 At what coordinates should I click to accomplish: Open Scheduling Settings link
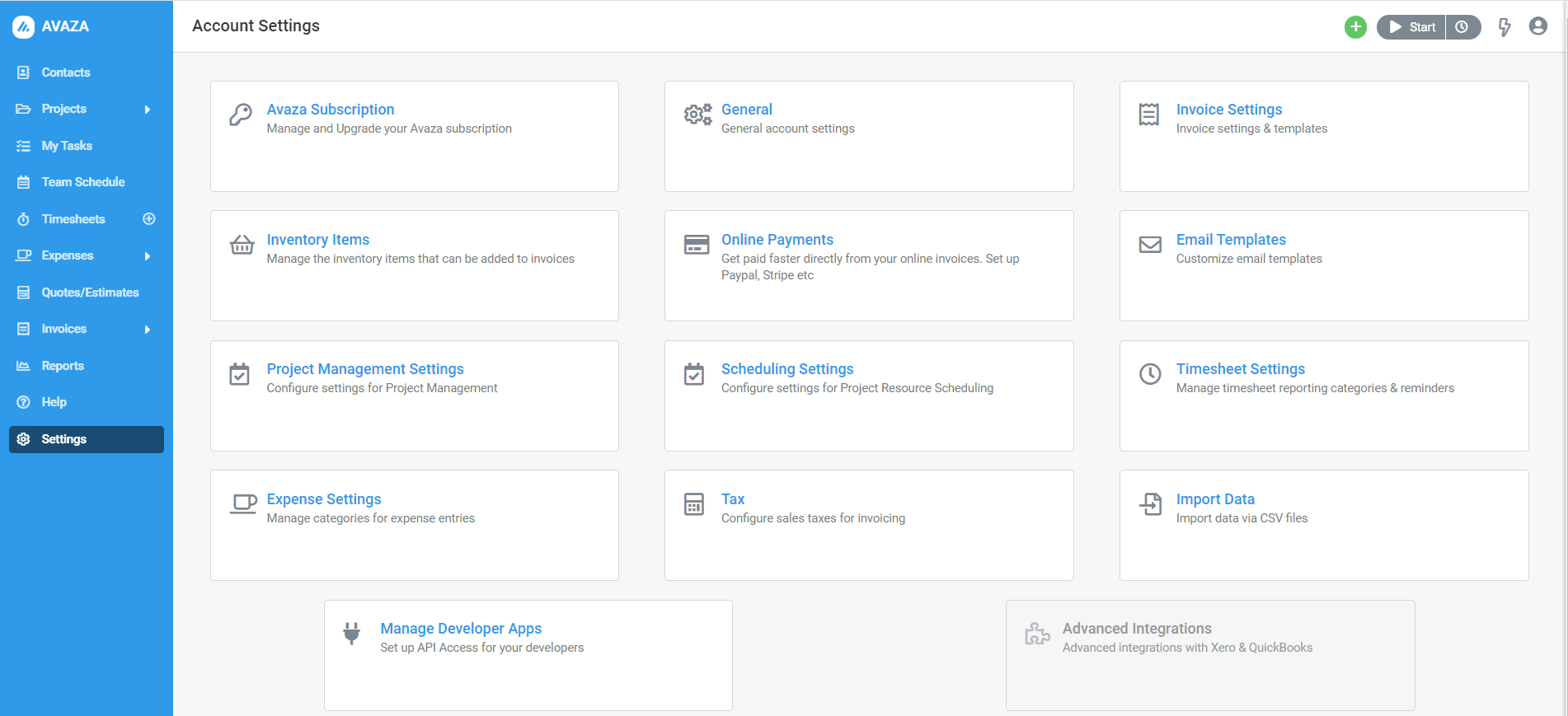[x=787, y=369]
